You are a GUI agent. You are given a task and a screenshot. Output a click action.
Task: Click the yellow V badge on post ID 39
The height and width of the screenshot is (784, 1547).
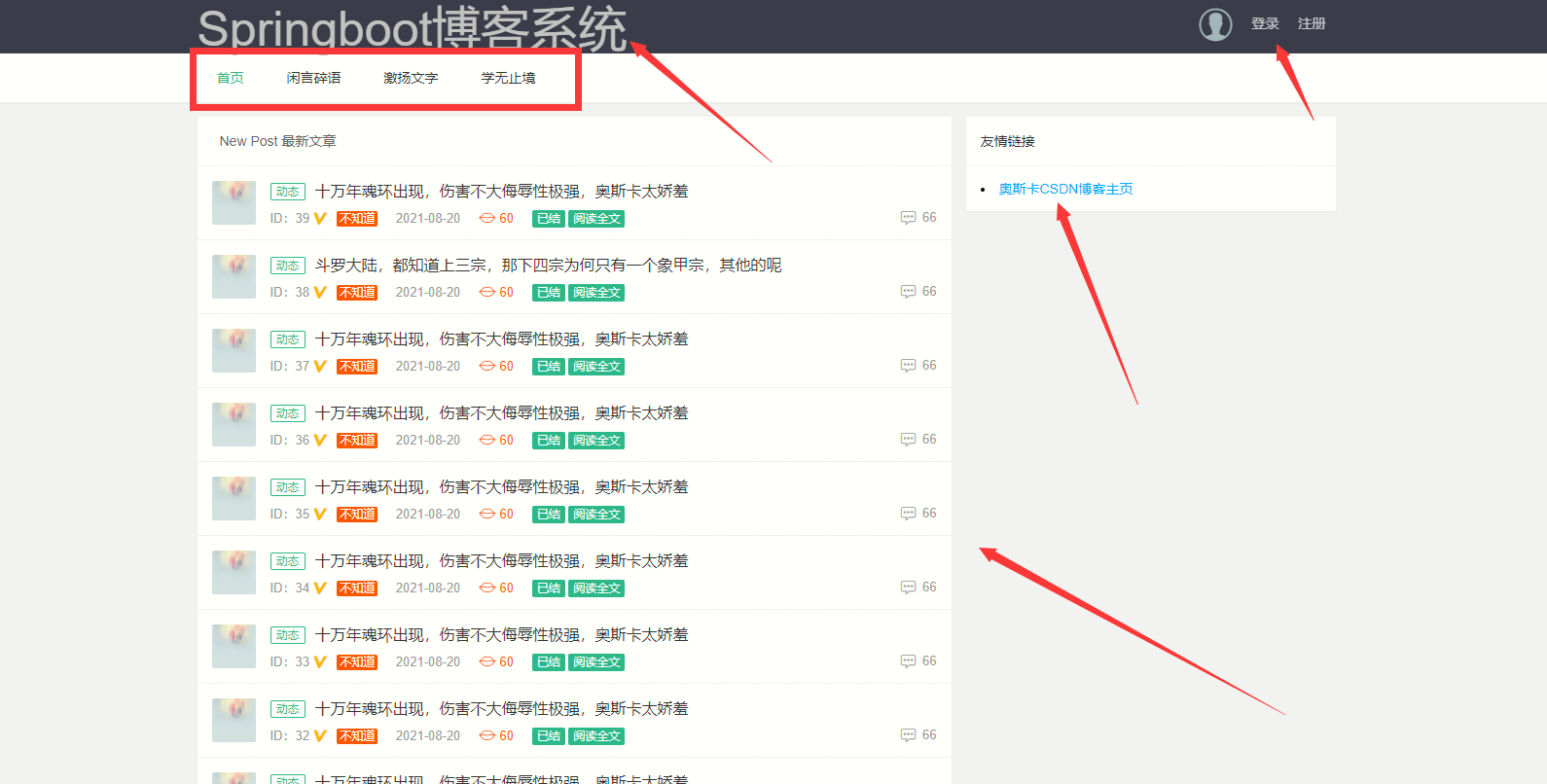320,219
